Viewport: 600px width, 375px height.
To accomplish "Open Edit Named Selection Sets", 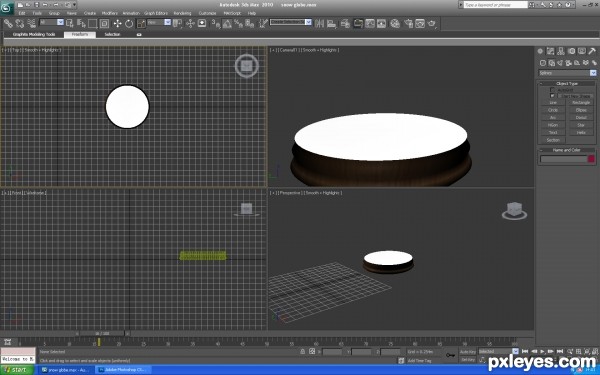I will click(263, 23).
